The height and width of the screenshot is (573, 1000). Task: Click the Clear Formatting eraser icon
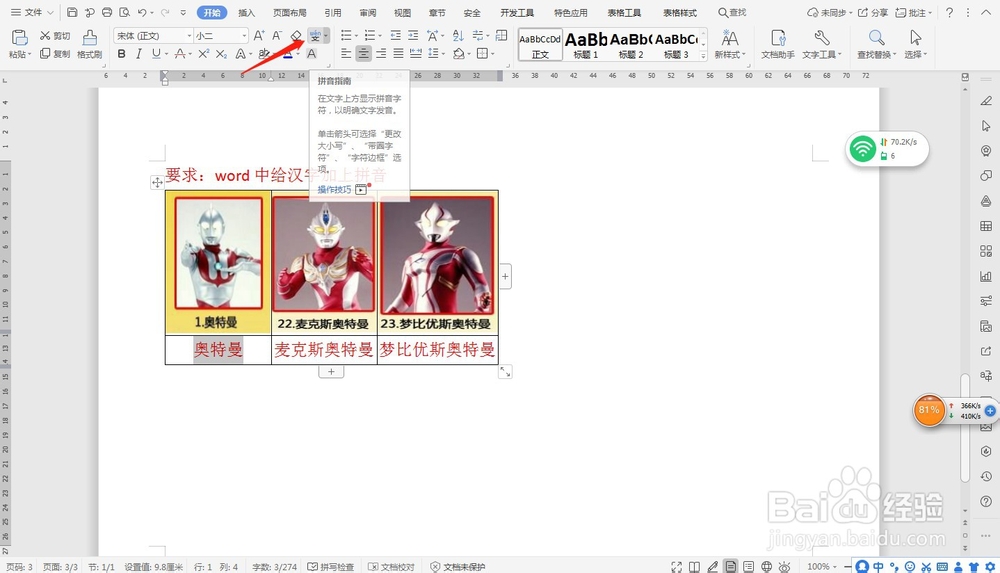pyautogui.click(x=296, y=36)
